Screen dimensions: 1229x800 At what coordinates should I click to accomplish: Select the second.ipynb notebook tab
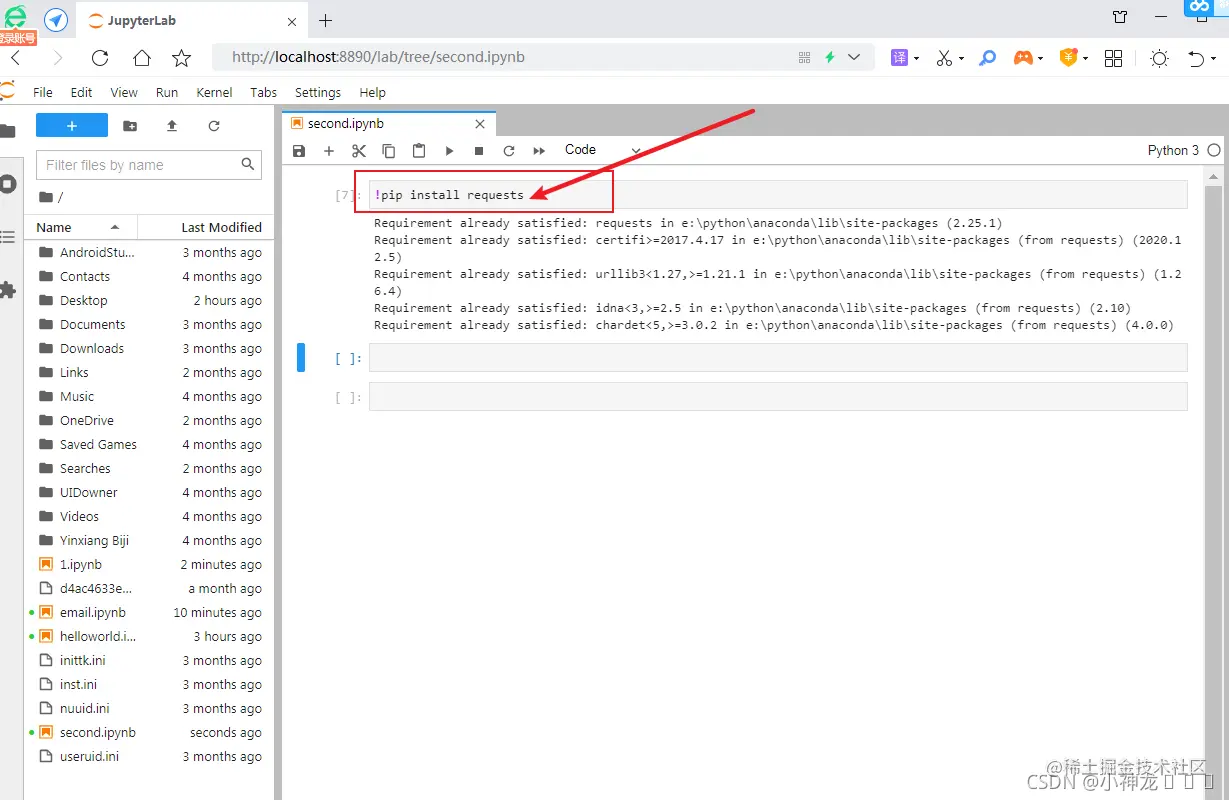pyautogui.click(x=388, y=124)
